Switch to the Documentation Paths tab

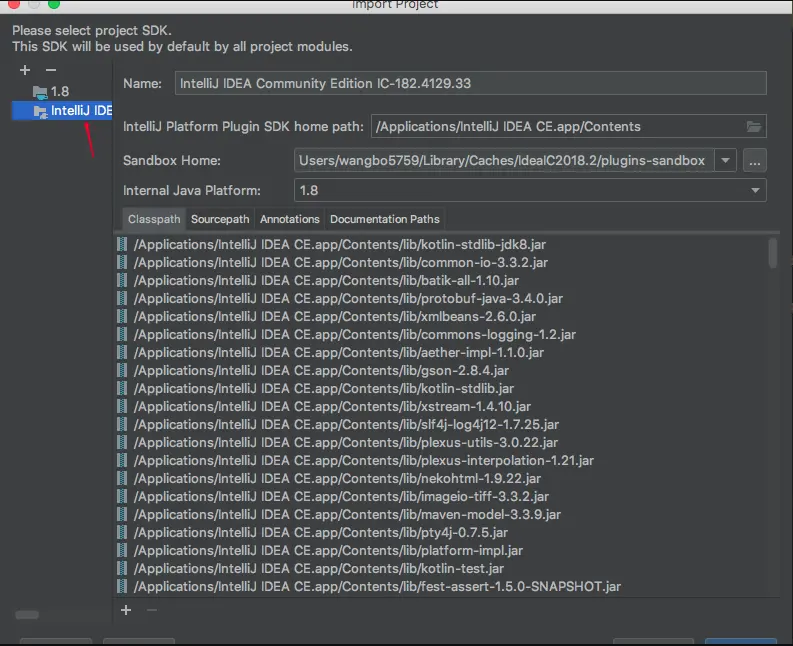[x=385, y=219]
